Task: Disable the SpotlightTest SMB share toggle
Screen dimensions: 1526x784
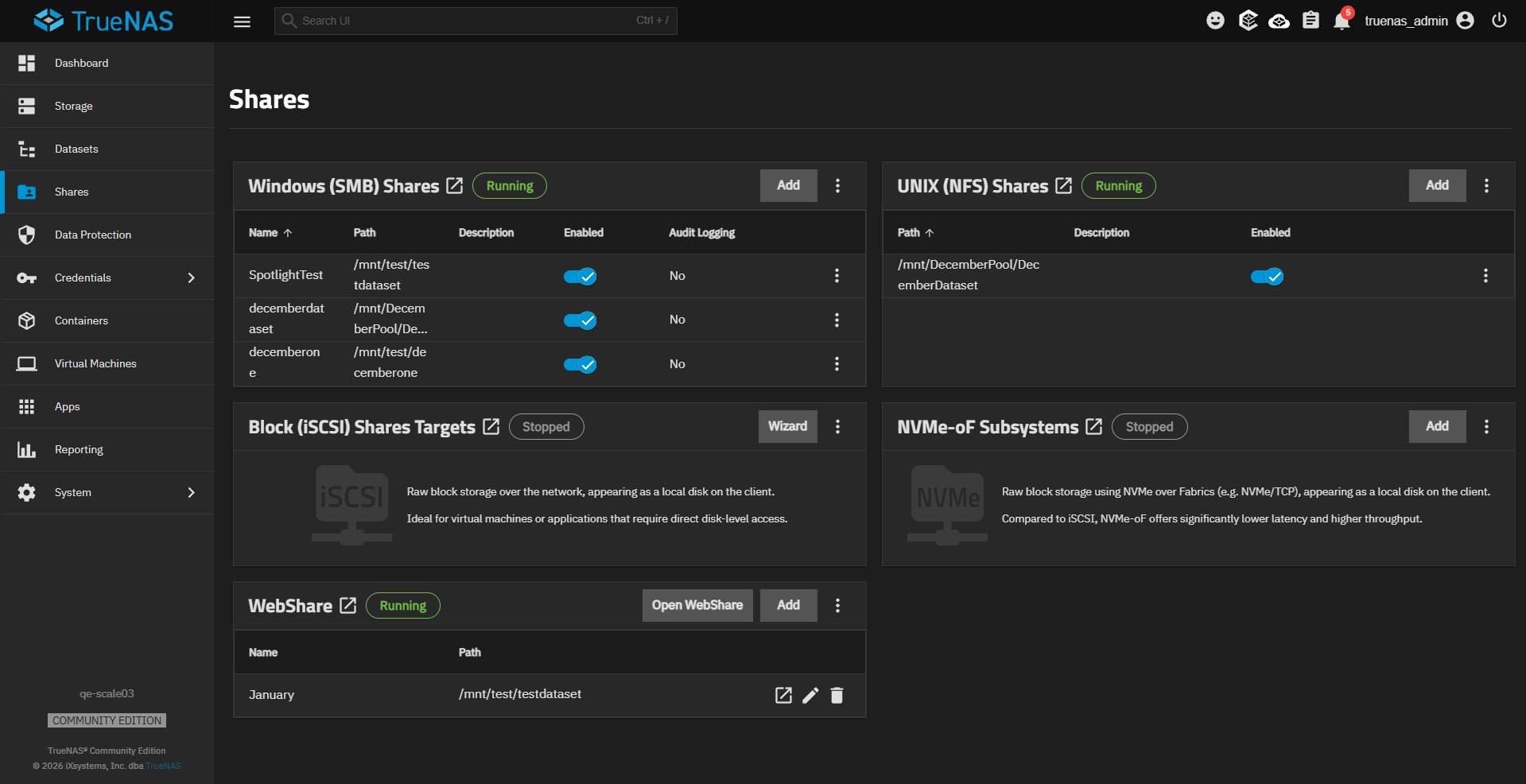Action: 580,276
